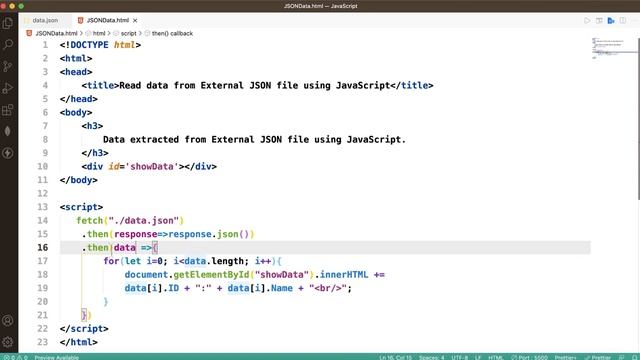Change encoding via UTF-8 status item
This screenshot has width=640, height=360.
click(460, 357)
